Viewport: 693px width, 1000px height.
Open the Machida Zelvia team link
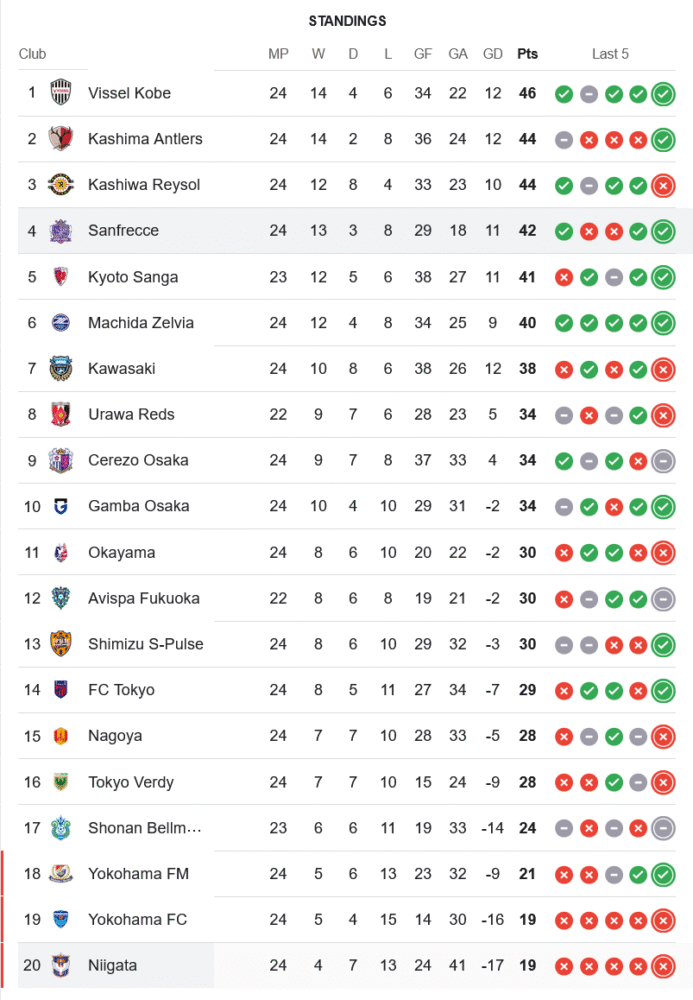tap(141, 323)
